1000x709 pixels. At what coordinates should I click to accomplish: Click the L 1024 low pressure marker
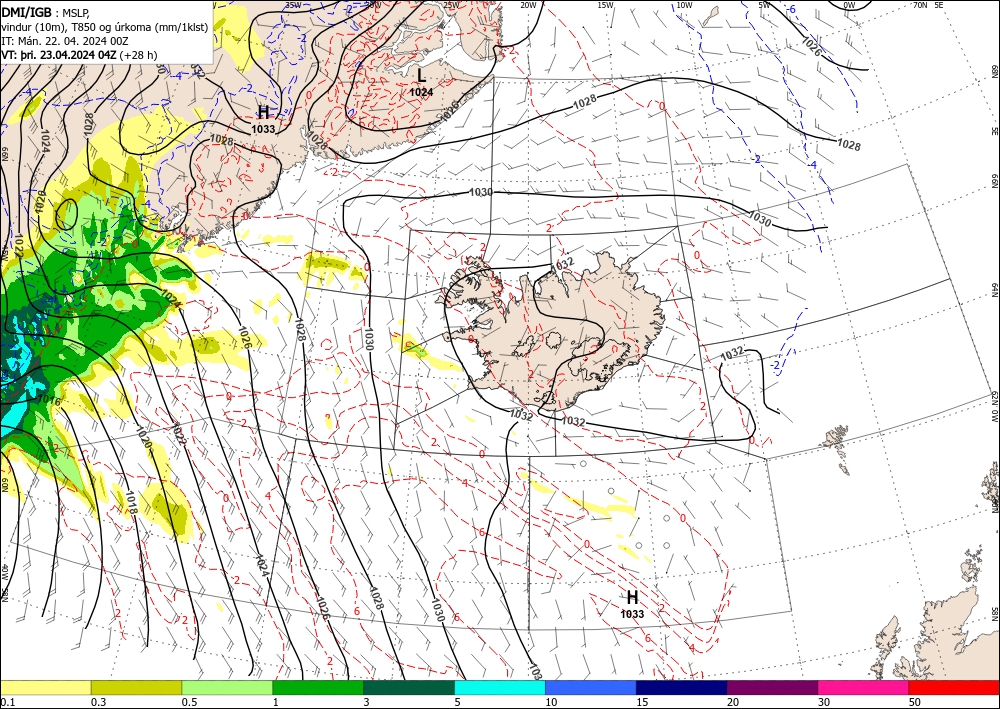[421, 83]
